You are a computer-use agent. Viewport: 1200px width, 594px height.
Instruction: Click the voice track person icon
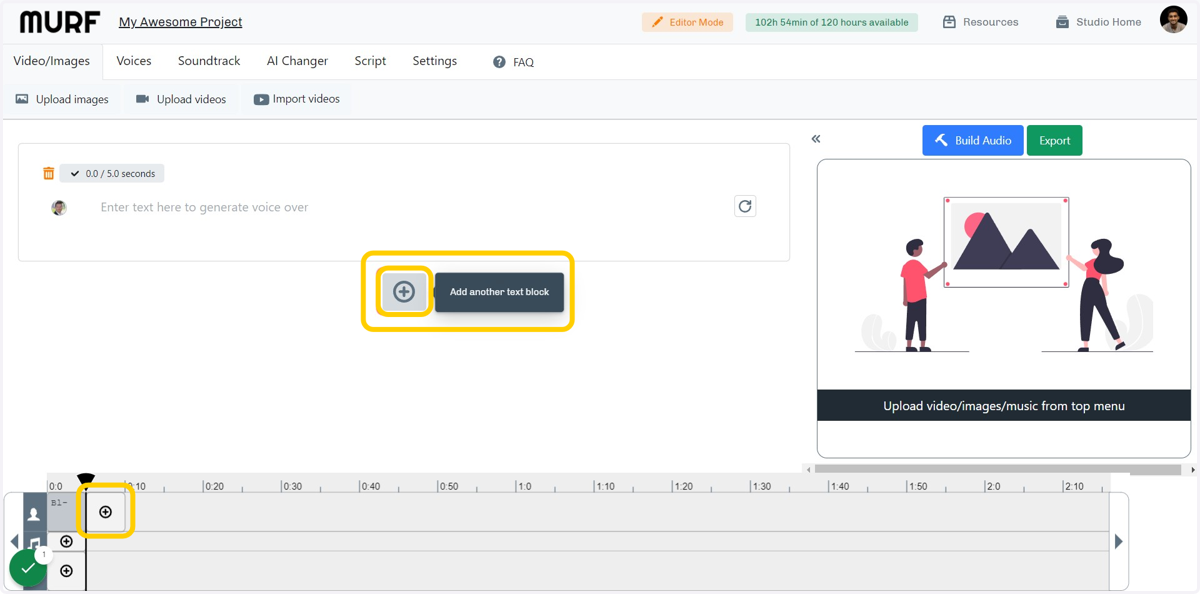pyautogui.click(x=34, y=513)
